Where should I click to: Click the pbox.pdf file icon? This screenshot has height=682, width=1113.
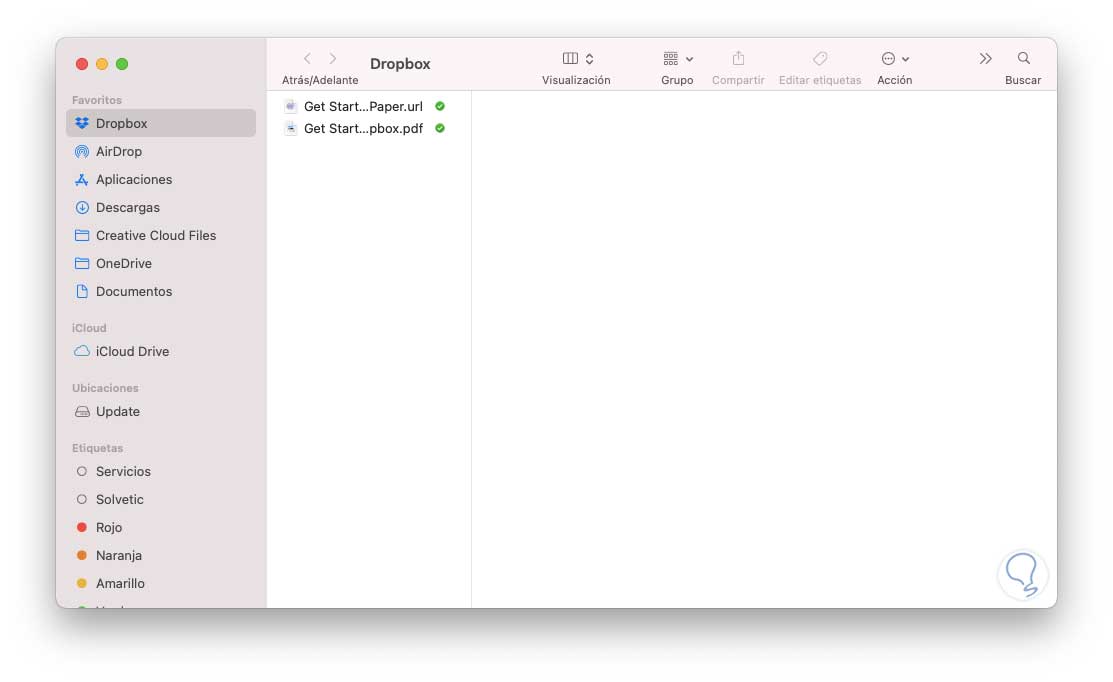click(x=290, y=128)
